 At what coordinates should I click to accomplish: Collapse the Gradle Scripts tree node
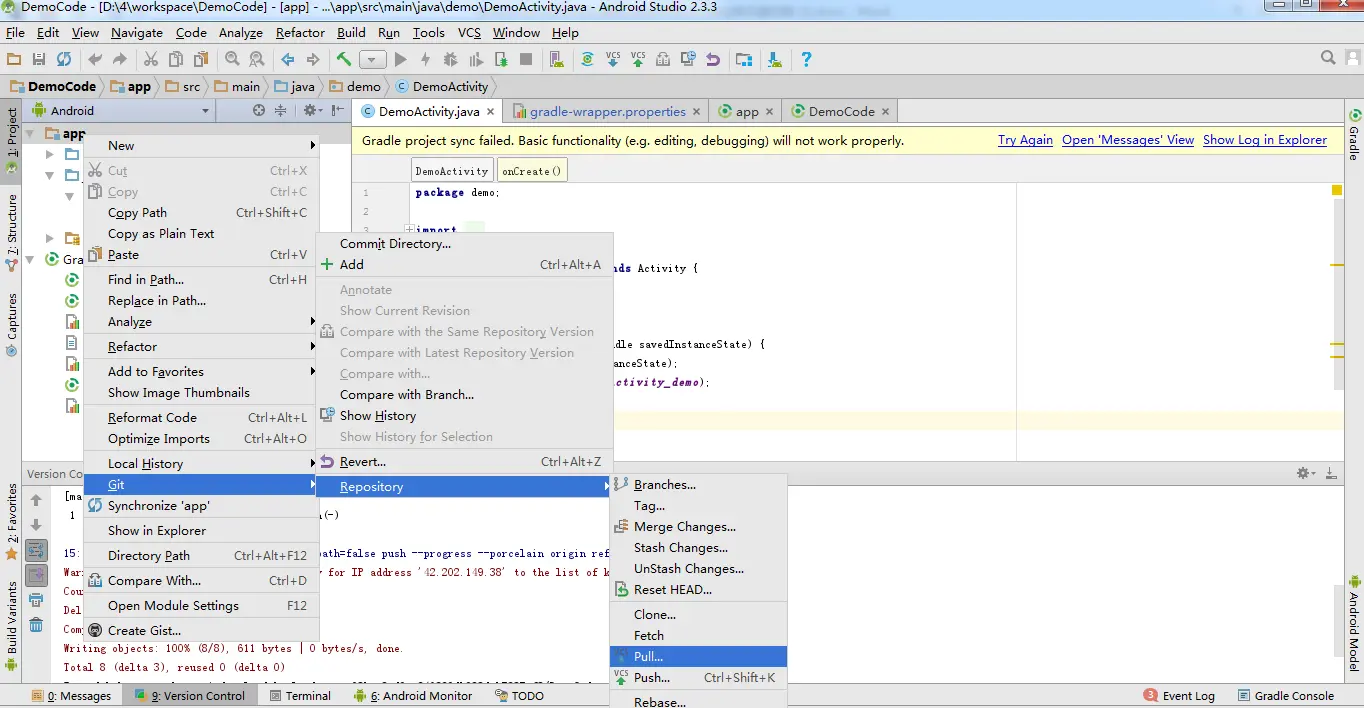pos(32,259)
